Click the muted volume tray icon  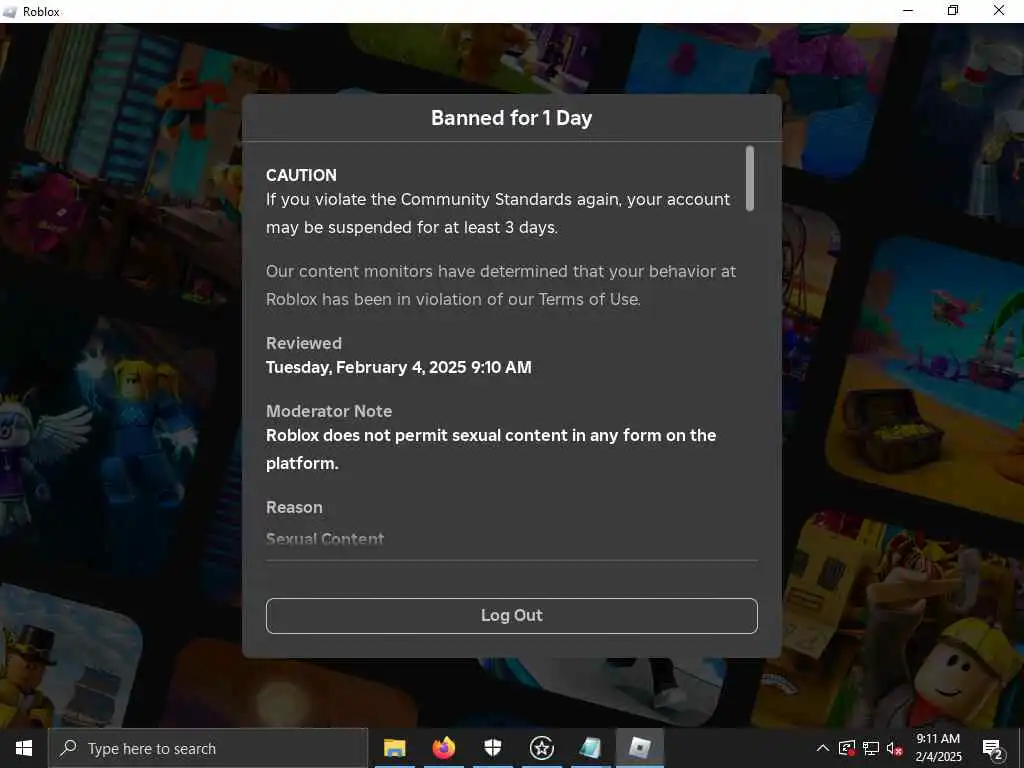click(x=894, y=748)
